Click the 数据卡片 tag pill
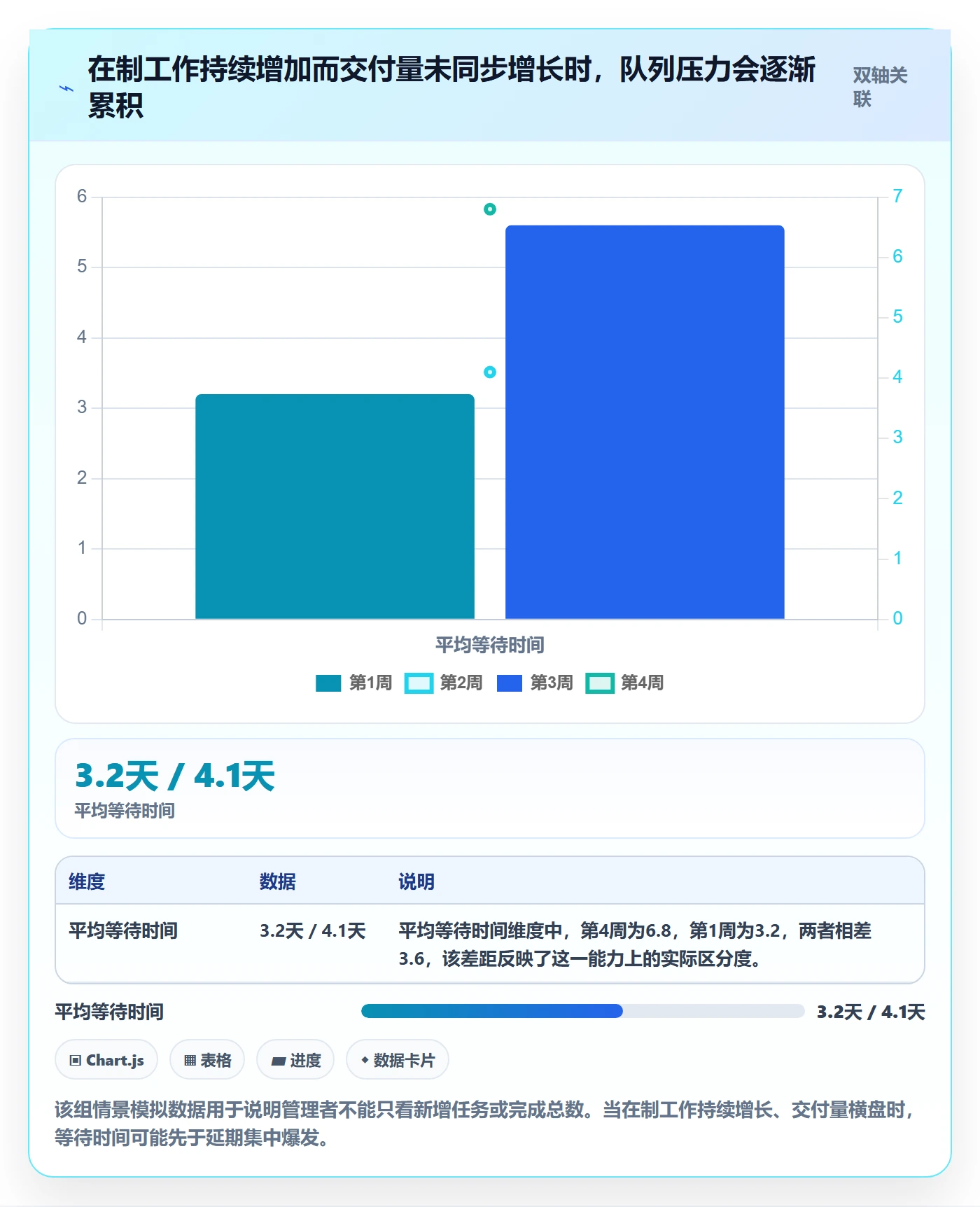The height and width of the screenshot is (1207, 980). point(398,1060)
